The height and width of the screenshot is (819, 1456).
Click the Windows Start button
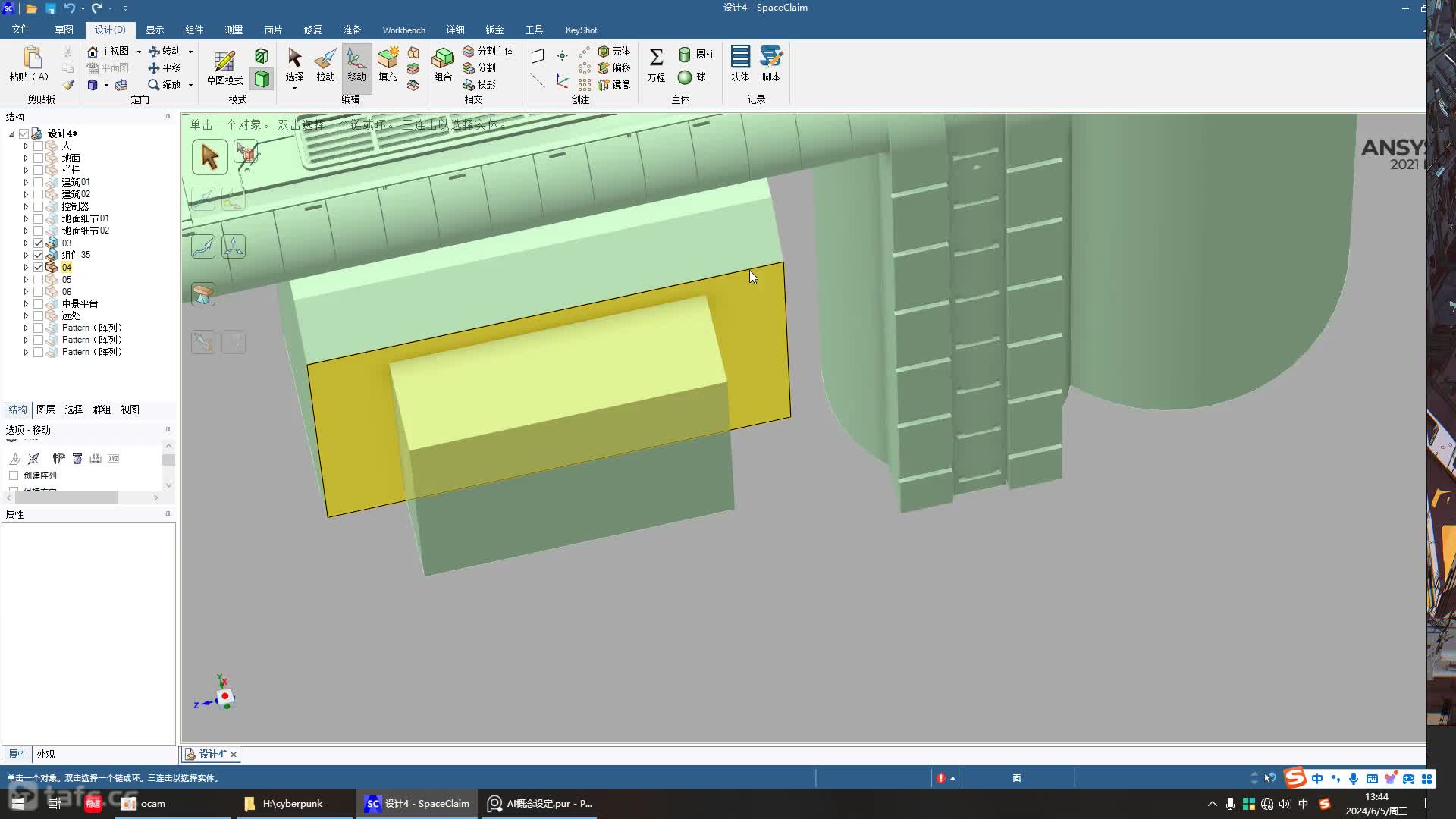pos(18,804)
